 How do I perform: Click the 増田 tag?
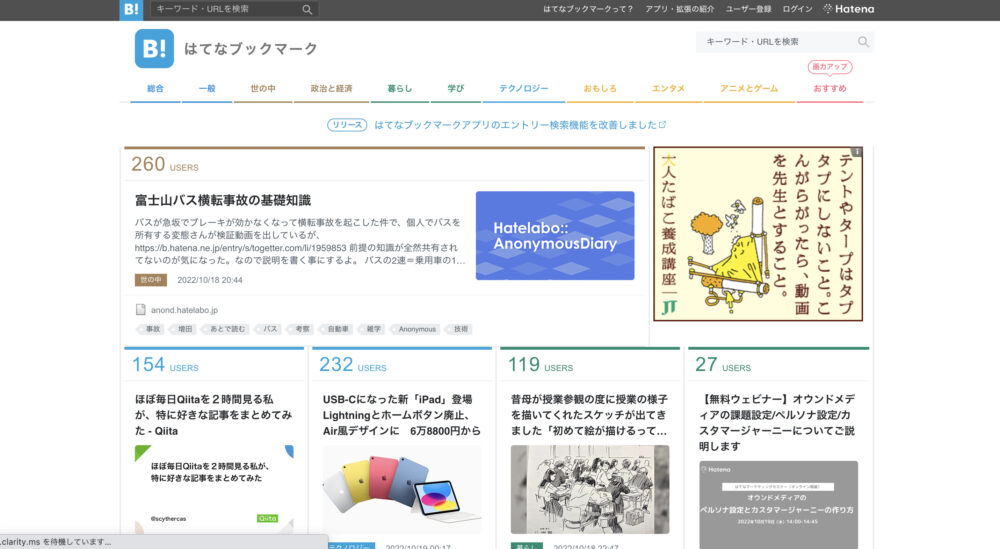184,329
